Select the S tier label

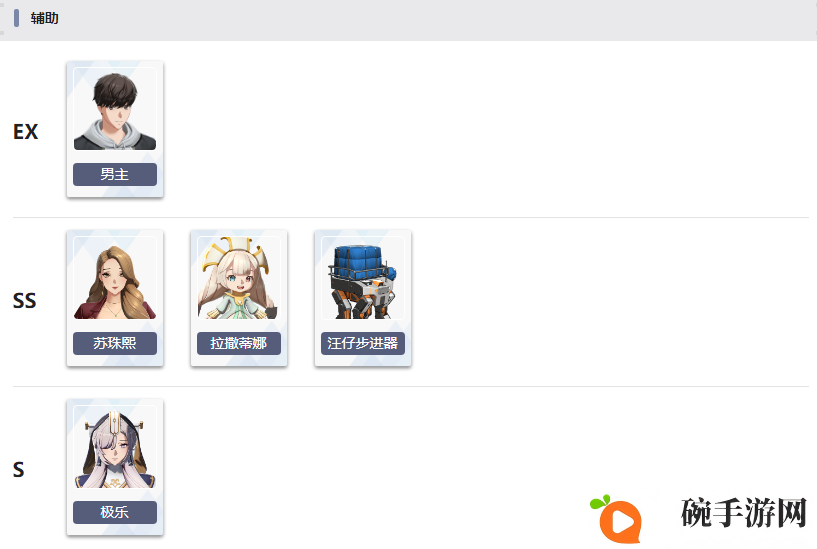[x=19, y=470]
